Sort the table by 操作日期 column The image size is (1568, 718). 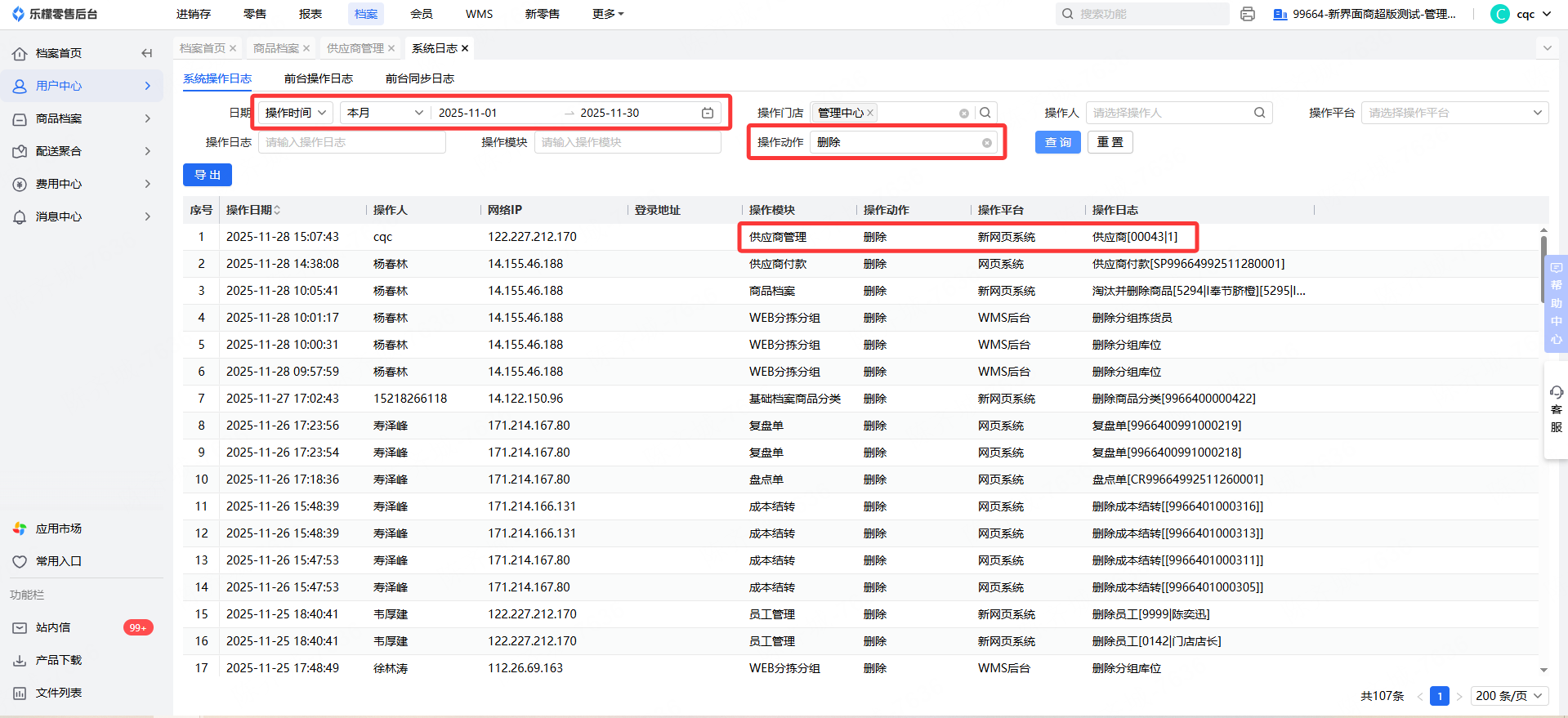(x=277, y=210)
